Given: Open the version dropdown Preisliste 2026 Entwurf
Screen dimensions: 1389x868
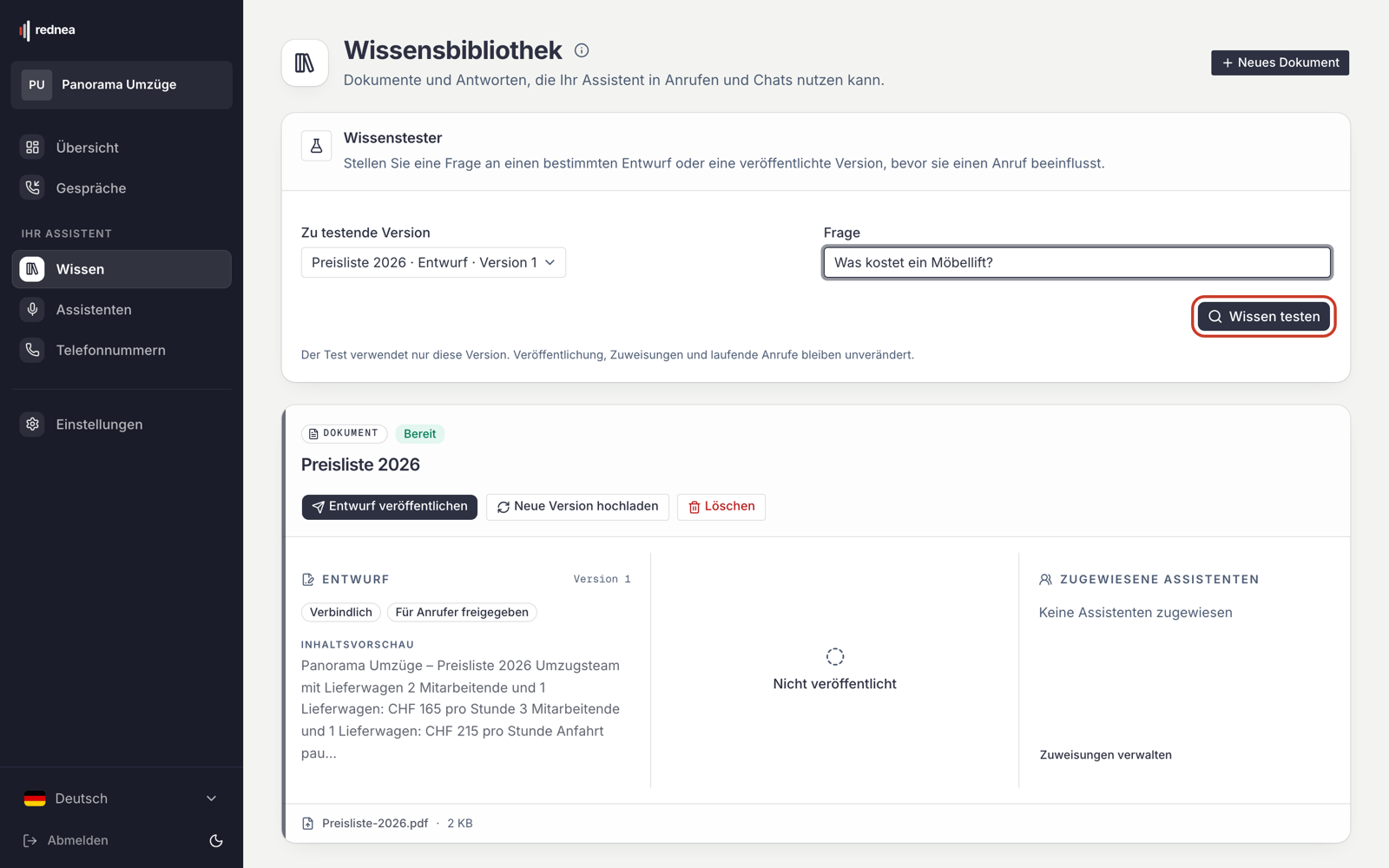Looking at the screenshot, I should [433, 262].
